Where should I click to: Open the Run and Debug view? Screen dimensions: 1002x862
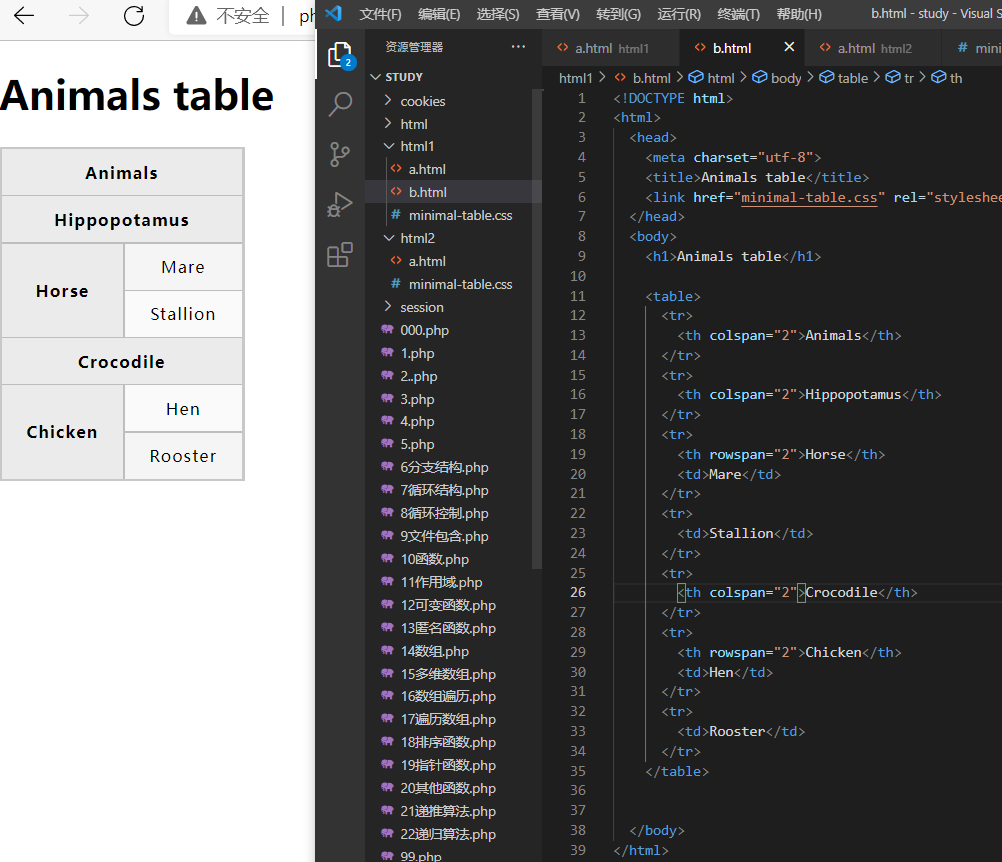340,204
